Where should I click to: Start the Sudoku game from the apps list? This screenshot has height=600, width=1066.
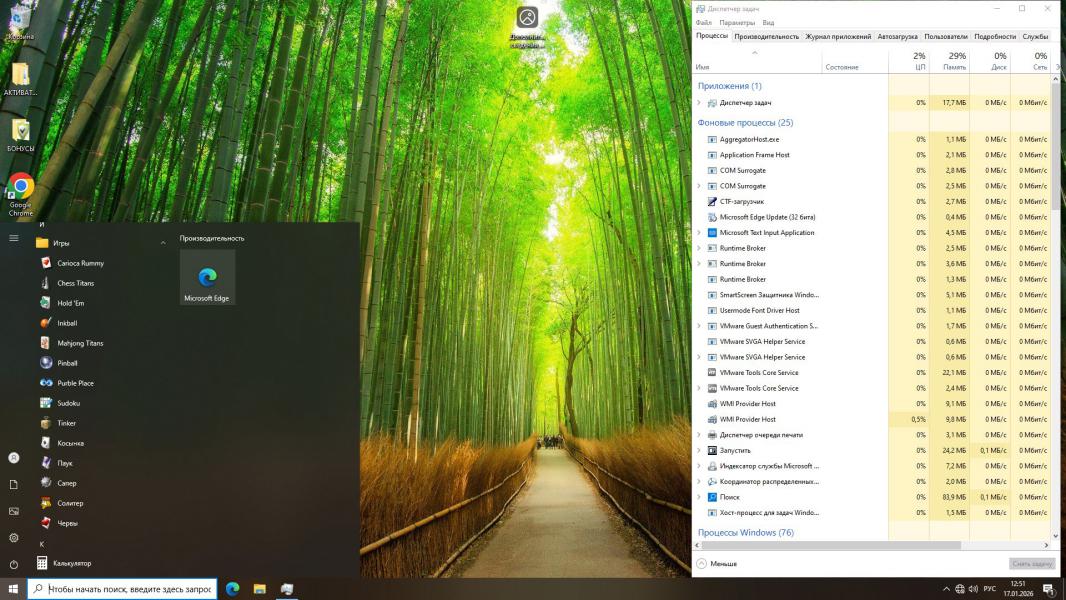coord(68,403)
